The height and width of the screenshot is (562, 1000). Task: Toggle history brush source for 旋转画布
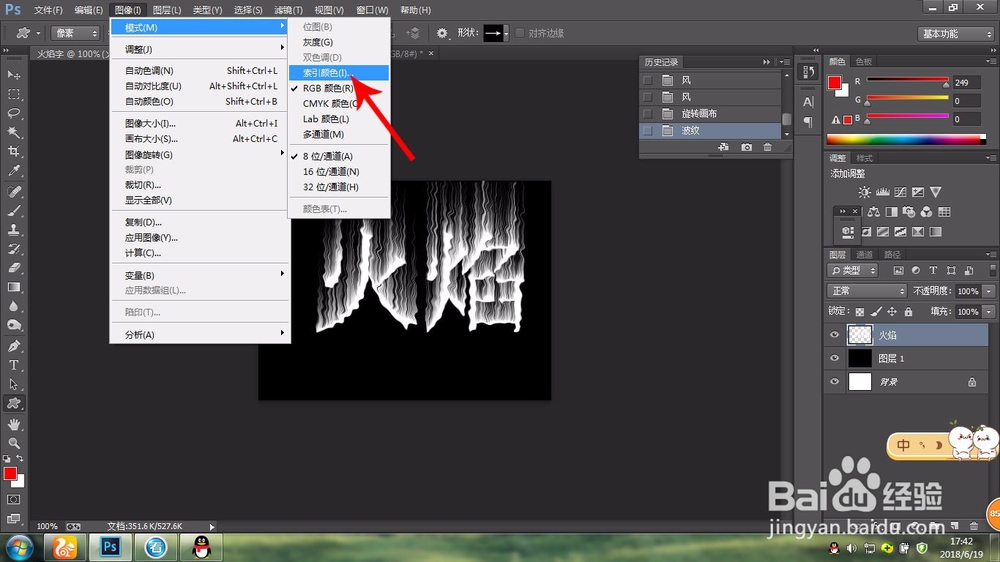[x=648, y=114]
